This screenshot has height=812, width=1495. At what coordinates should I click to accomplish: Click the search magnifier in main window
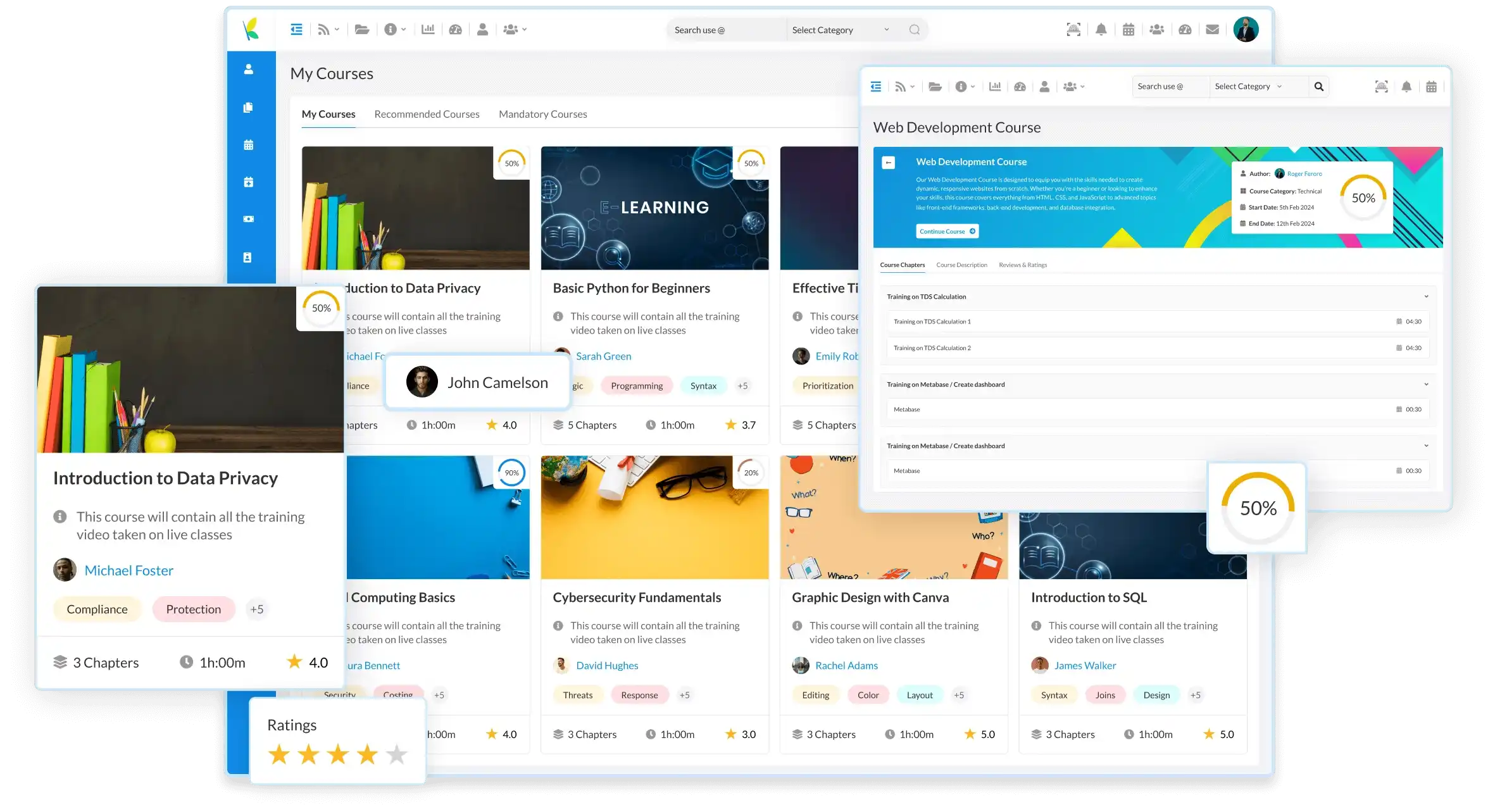click(914, 30)
